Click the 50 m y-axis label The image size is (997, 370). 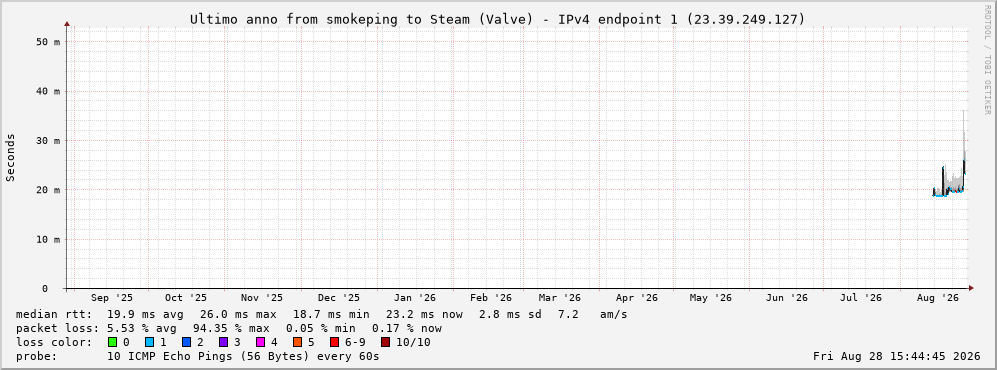(x=48, y=41)
